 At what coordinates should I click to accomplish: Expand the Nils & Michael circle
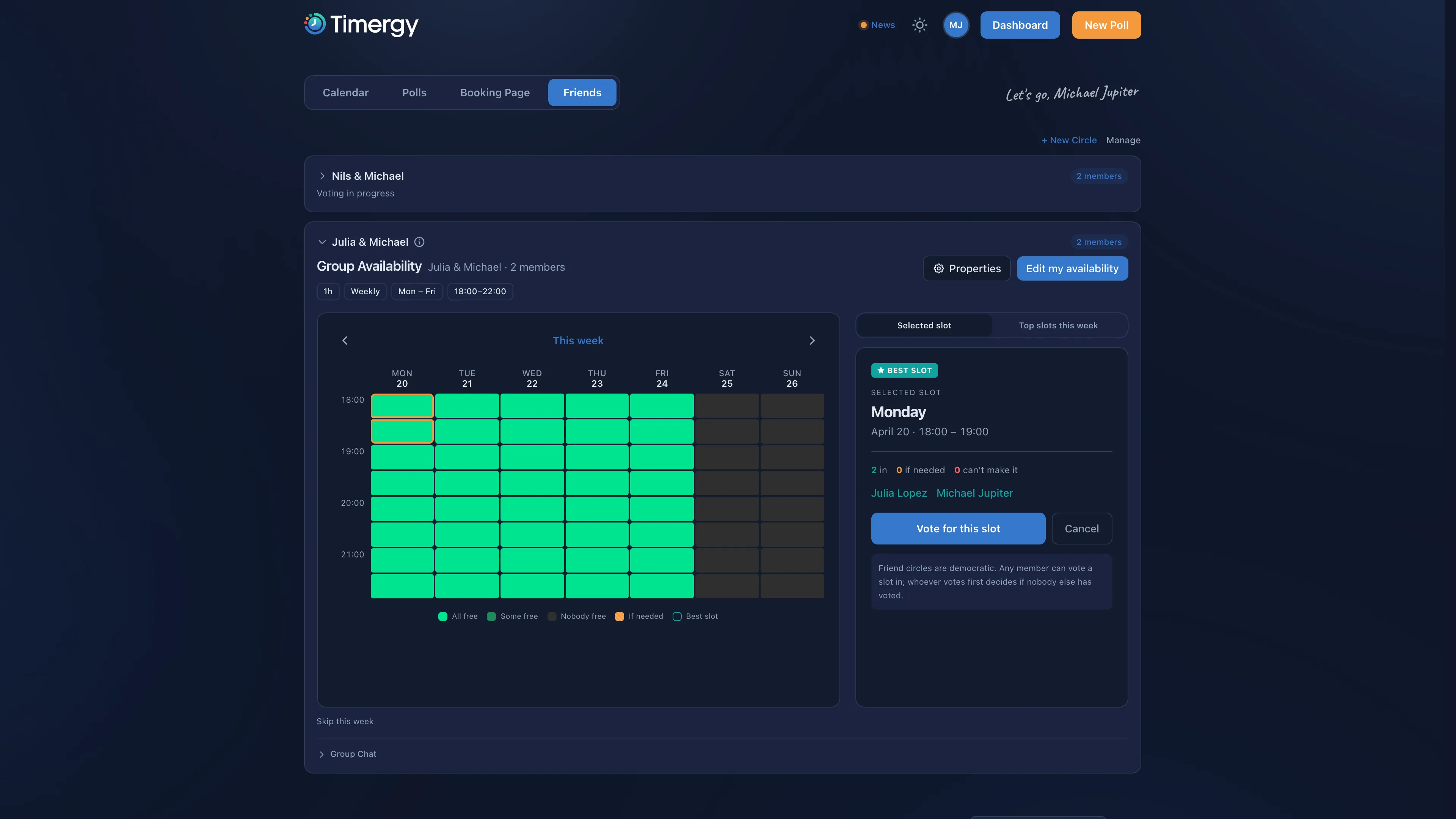tap(322, 176)
